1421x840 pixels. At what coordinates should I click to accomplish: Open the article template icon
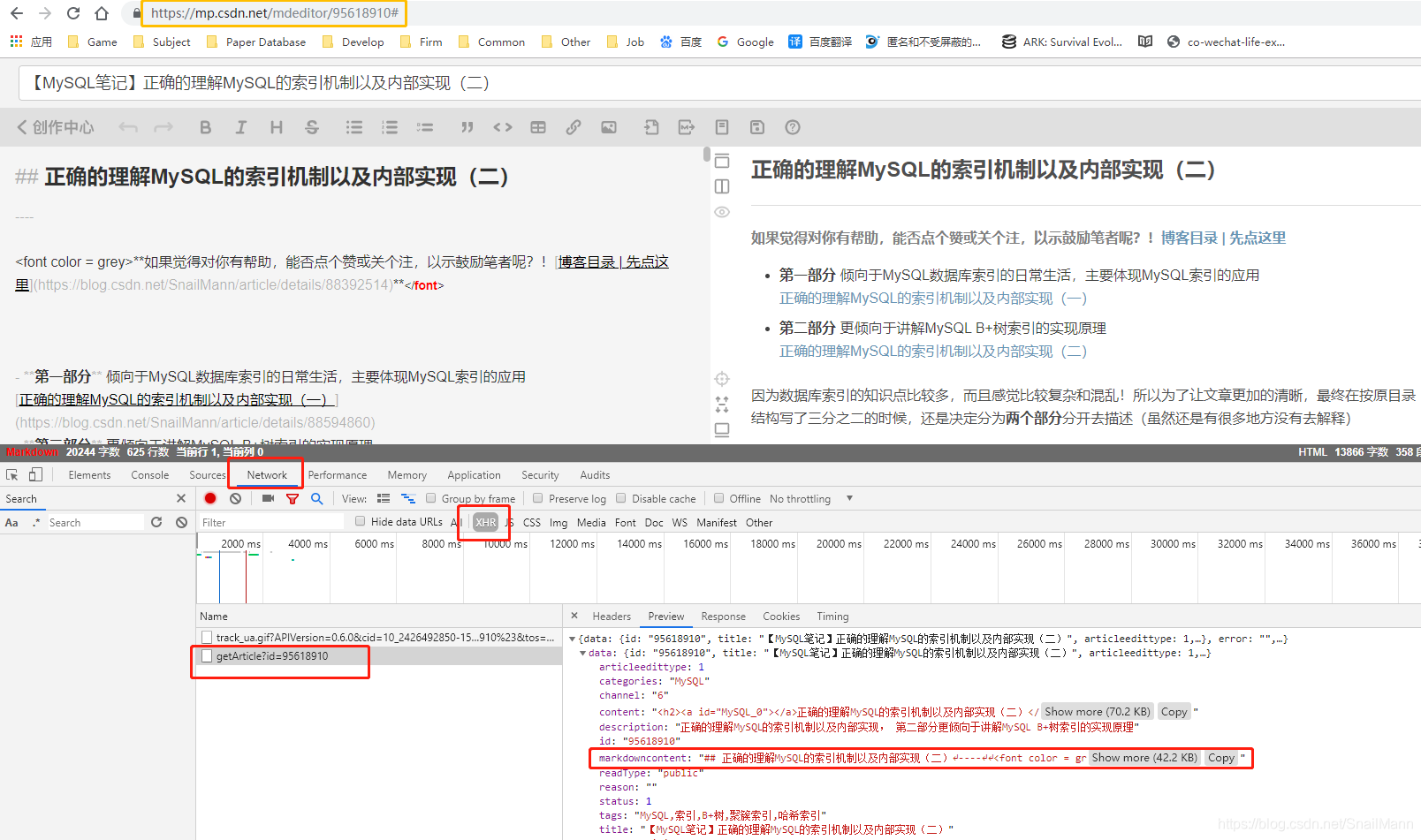(722, 127)
